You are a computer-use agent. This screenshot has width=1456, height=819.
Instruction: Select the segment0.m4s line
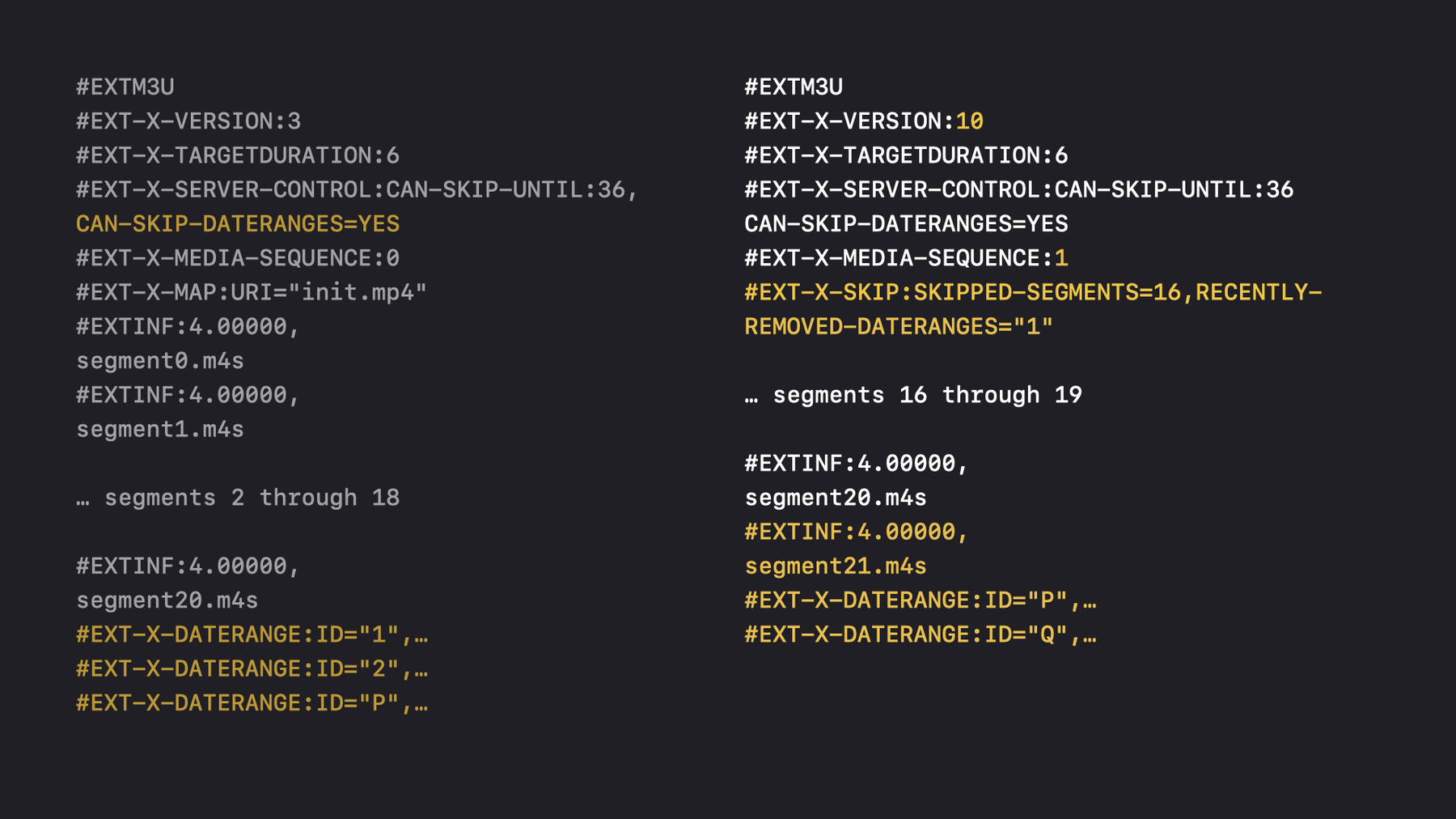pos(160,361)
